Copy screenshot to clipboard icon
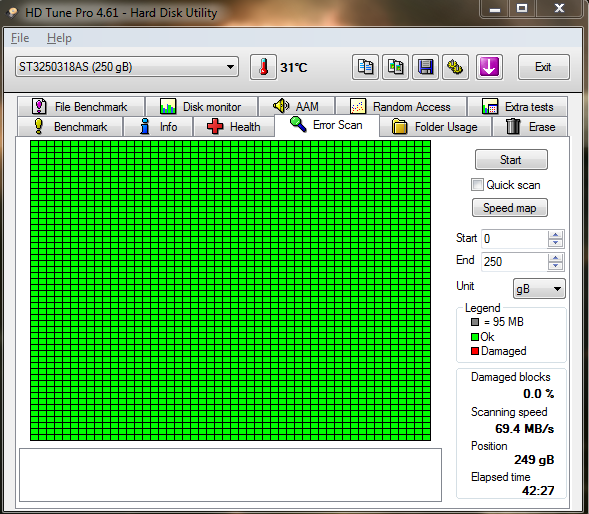Image resolution: width=589 pixels, height=514 pixels. click(x=395, y=67)
